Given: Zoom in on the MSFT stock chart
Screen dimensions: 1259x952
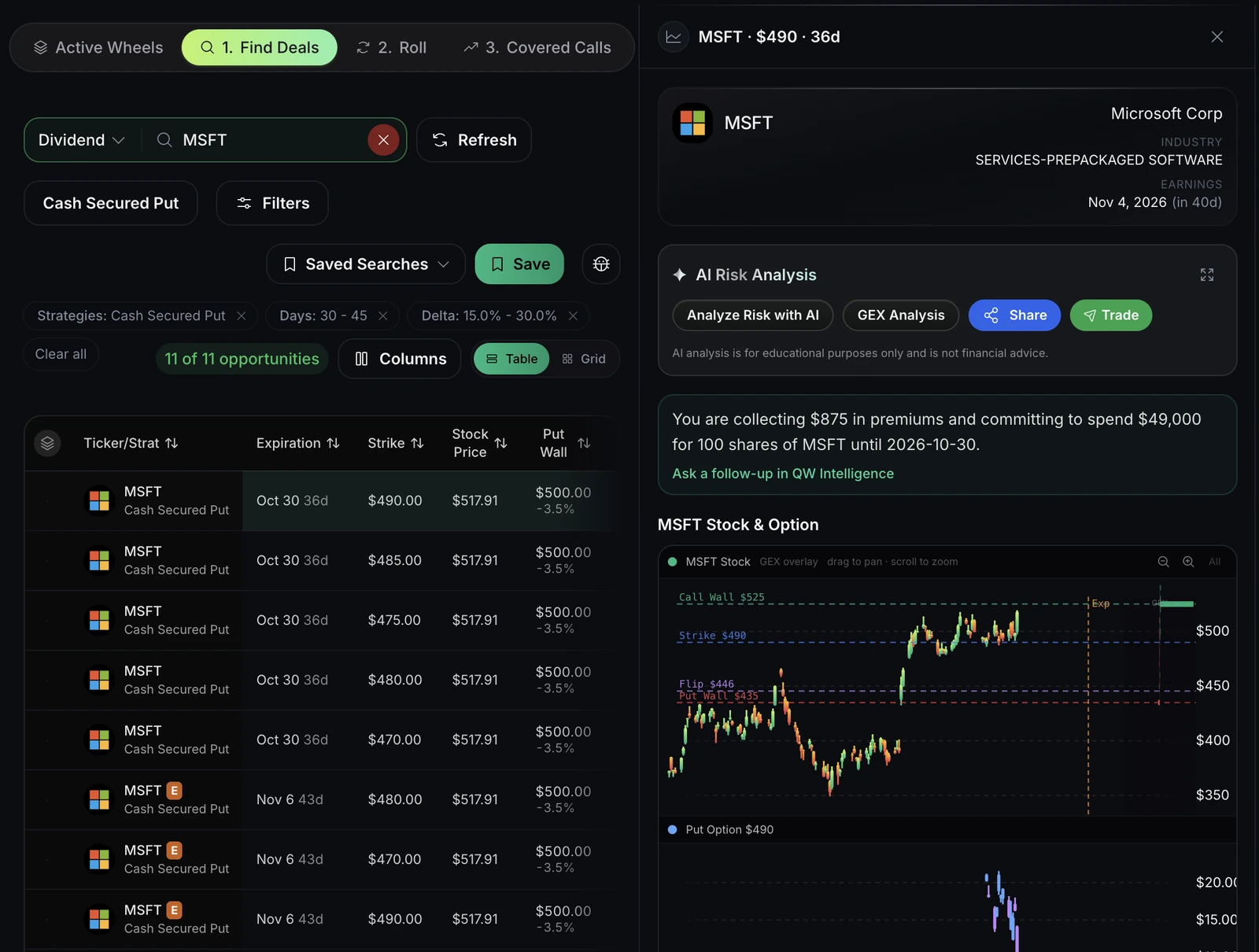Looking at the screenshot, I should pyautogui.click(x=1188, y=562).
